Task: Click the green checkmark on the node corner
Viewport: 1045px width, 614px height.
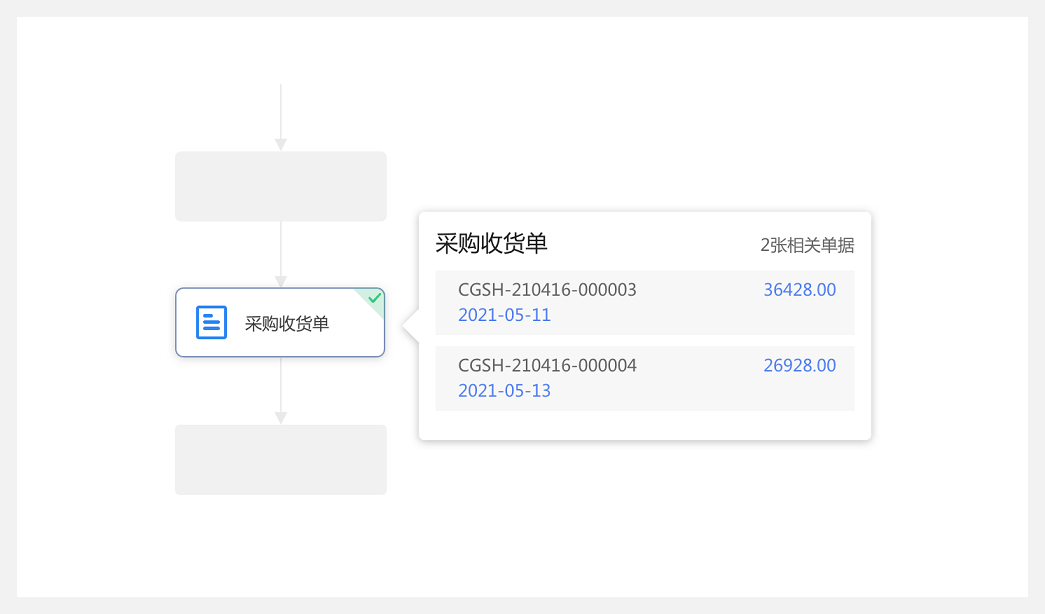Action: pyautogui.click(x=375, y=298)
